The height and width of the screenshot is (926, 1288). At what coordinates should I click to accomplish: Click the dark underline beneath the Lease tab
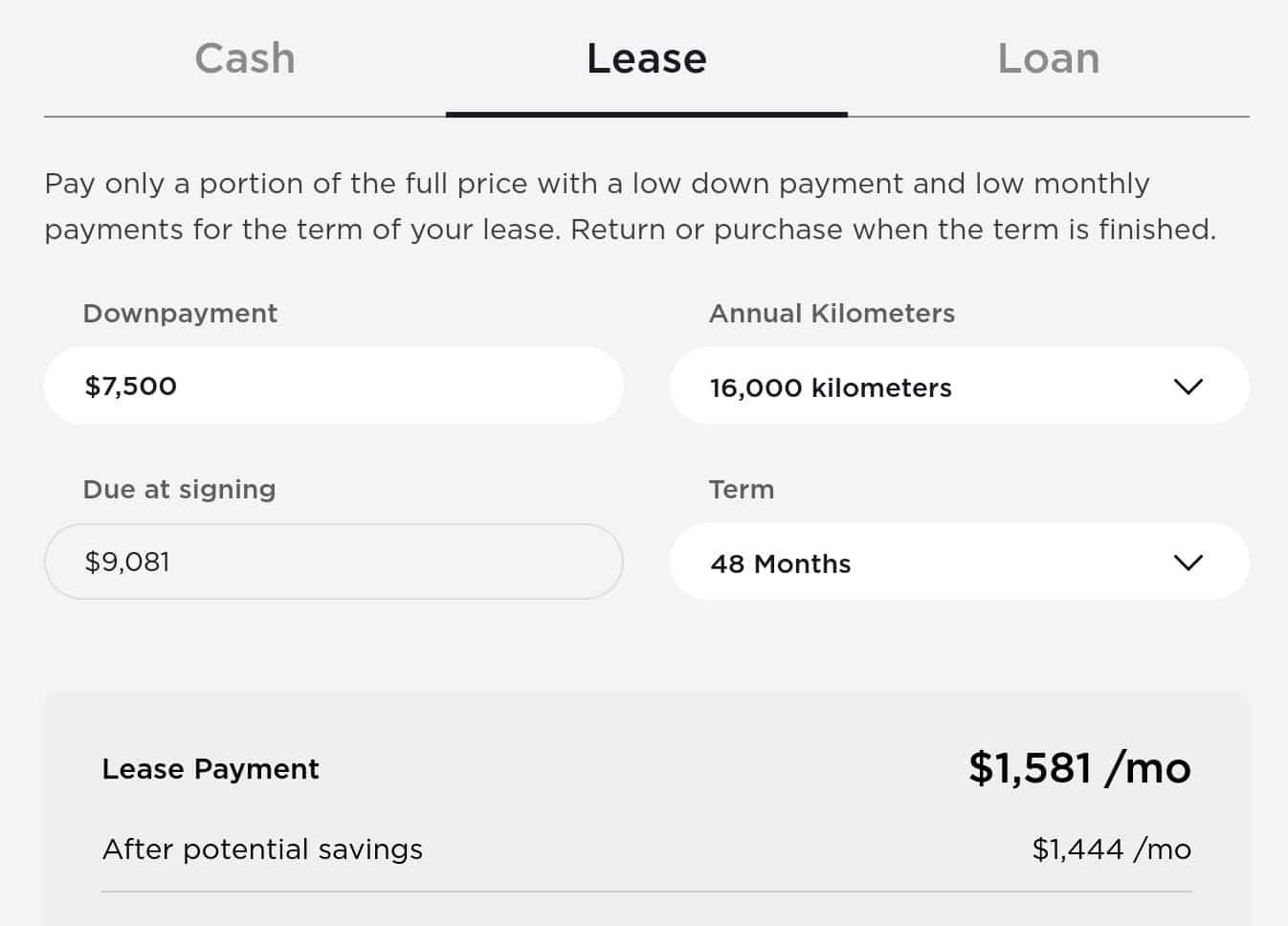(647, 115)
